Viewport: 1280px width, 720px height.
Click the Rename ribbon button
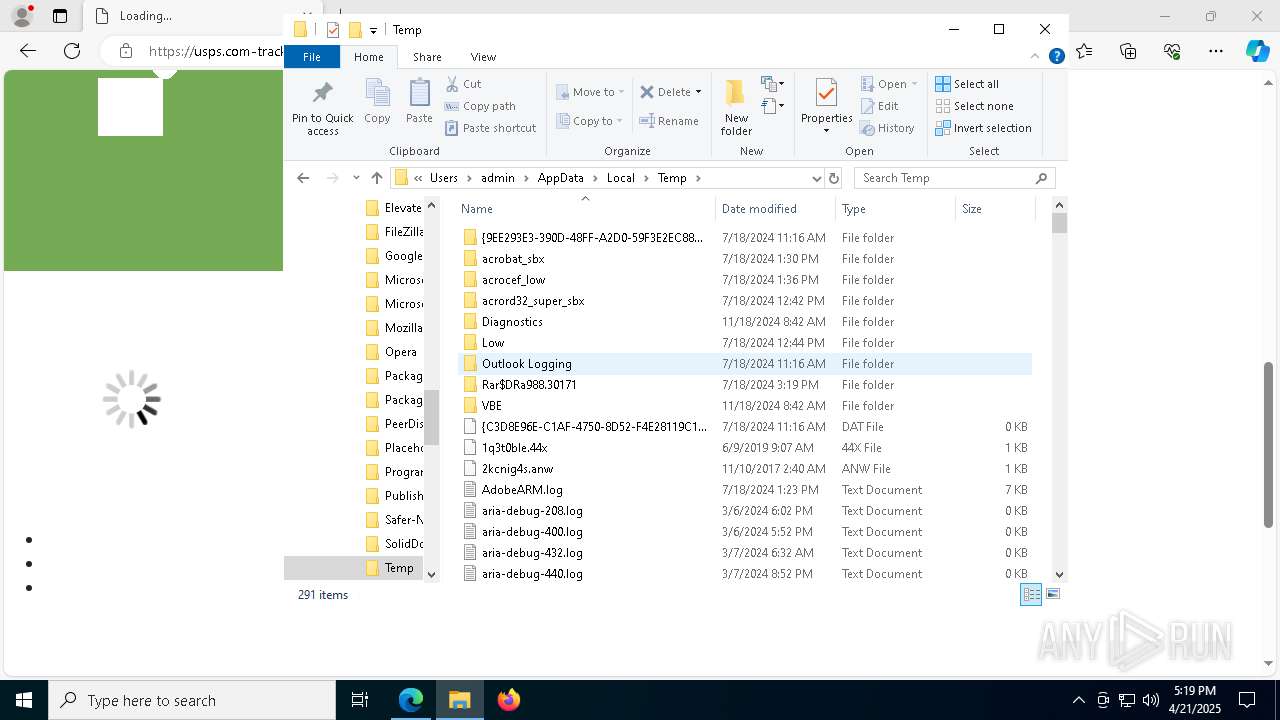(x=669, y=121)
